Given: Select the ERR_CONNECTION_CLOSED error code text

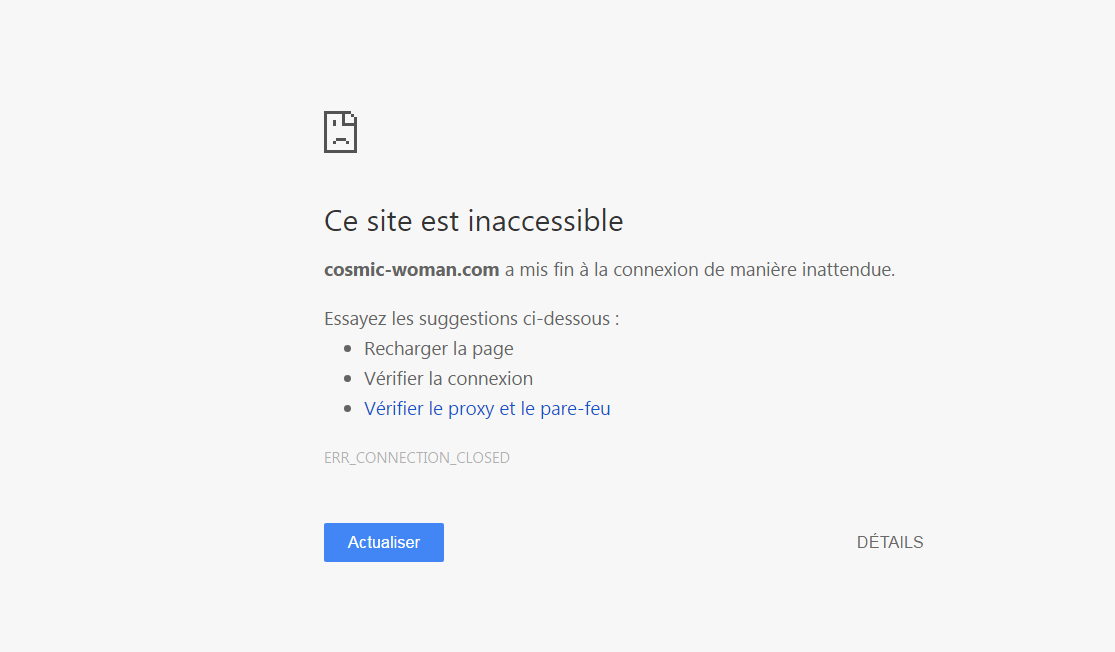Looking at the screenshot, I should [417, 458].
